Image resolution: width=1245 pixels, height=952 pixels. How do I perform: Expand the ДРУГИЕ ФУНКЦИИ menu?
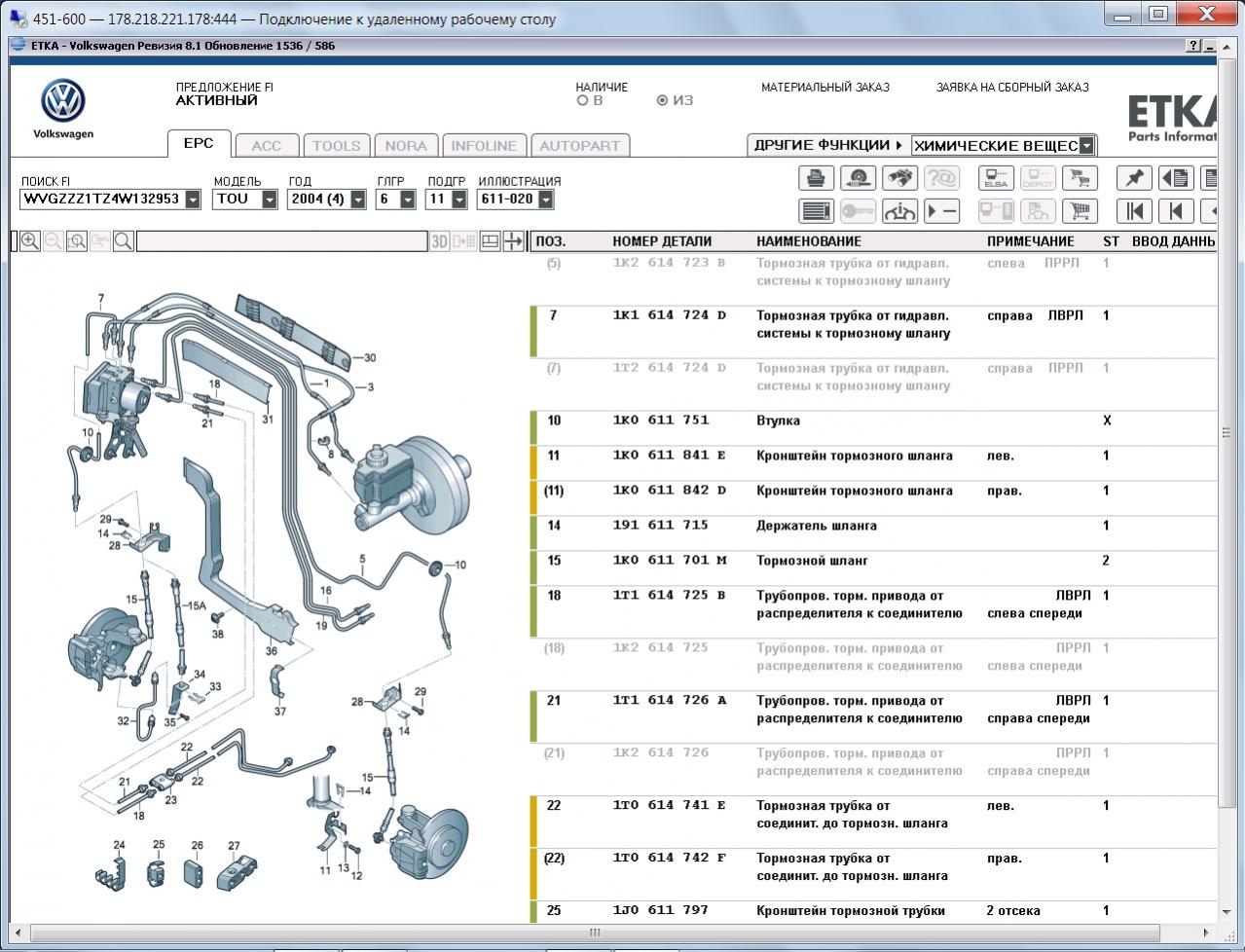[x=828, y=145]
